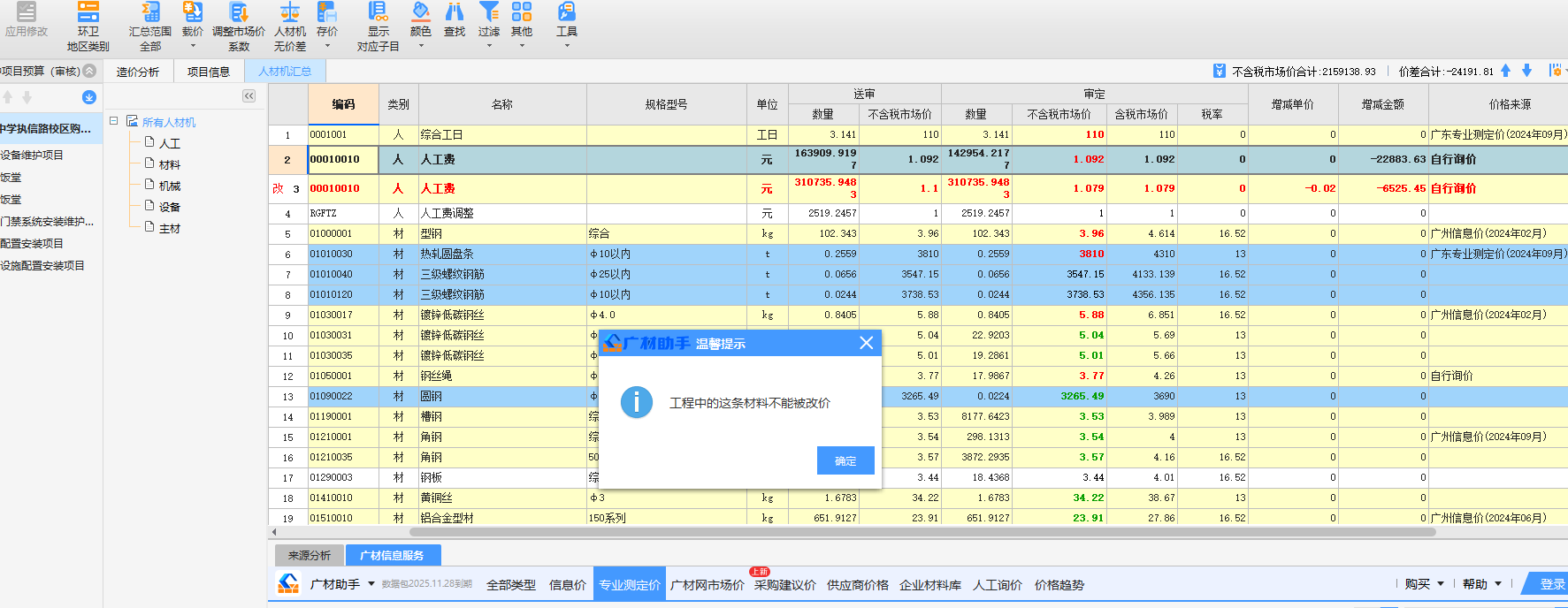Open 价格趋势 in bottom bar
The height and width of the screenshot is (608, 1568).
tap(1059, 584)
